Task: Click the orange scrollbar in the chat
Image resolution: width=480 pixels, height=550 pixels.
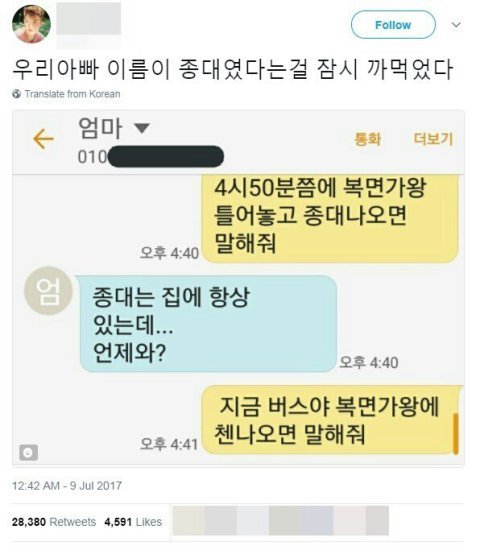Action: tap(455, 434)
